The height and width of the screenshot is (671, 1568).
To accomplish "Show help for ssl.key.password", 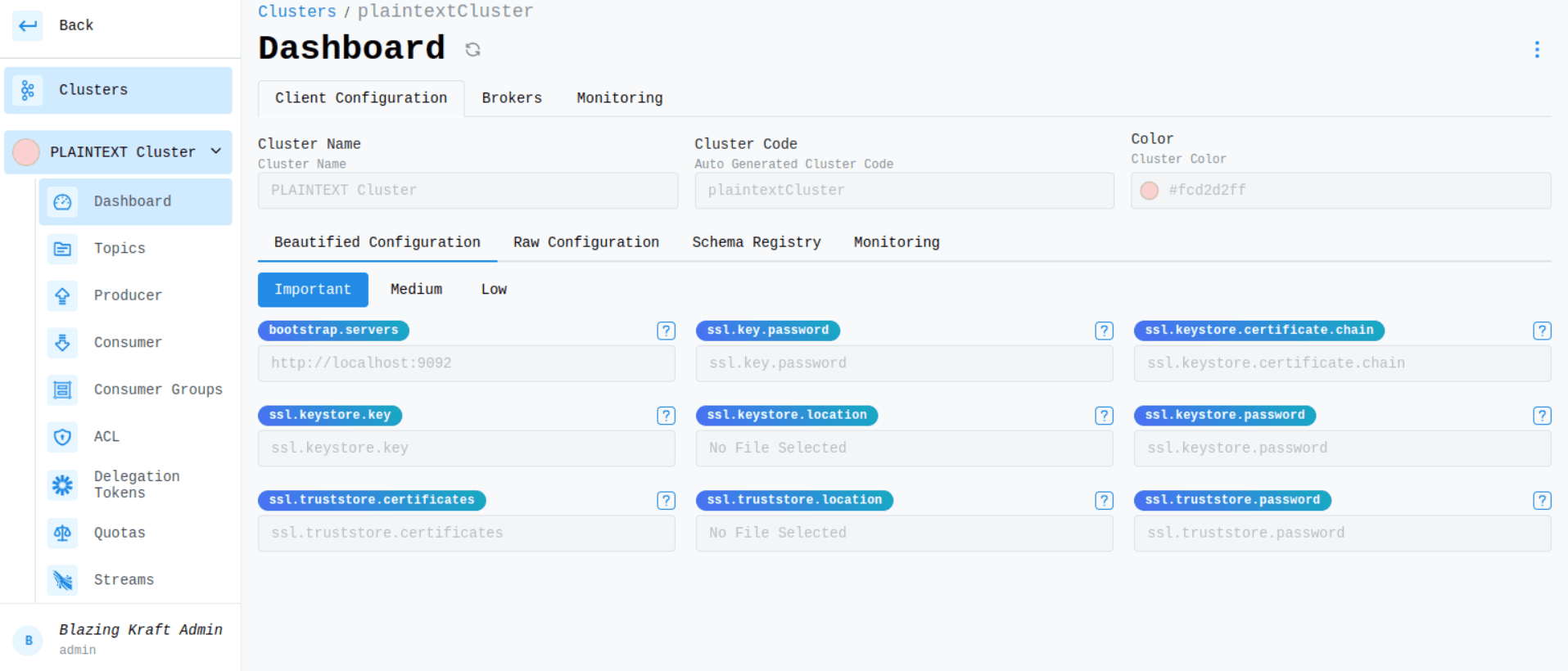I will point(1105,331).
